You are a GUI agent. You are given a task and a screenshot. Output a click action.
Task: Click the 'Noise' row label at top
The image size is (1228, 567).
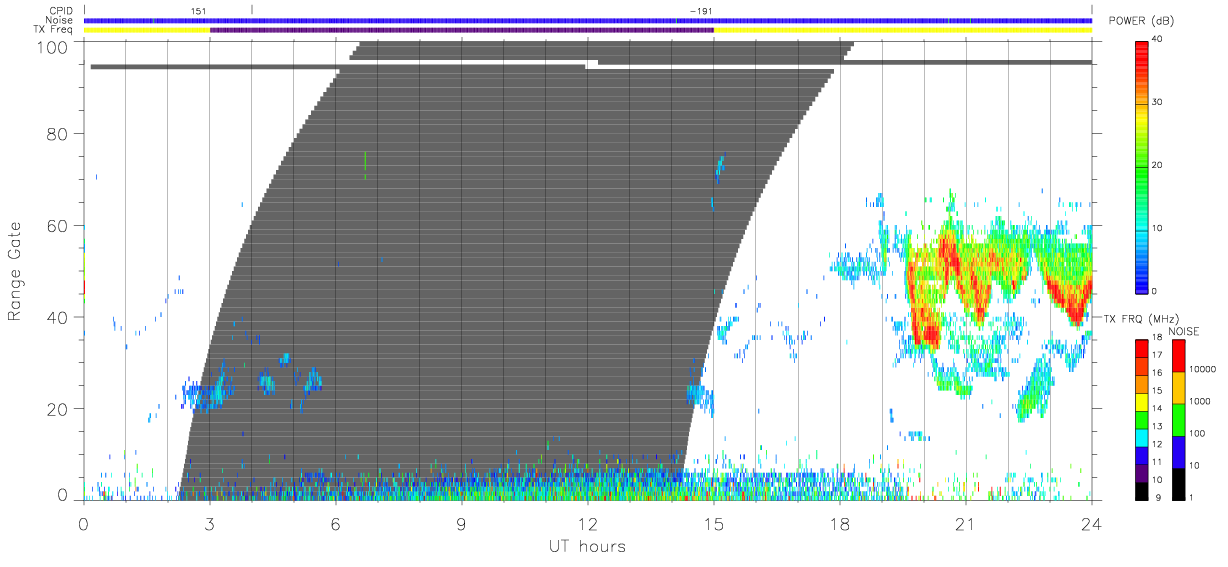click(x=61, y=20)
